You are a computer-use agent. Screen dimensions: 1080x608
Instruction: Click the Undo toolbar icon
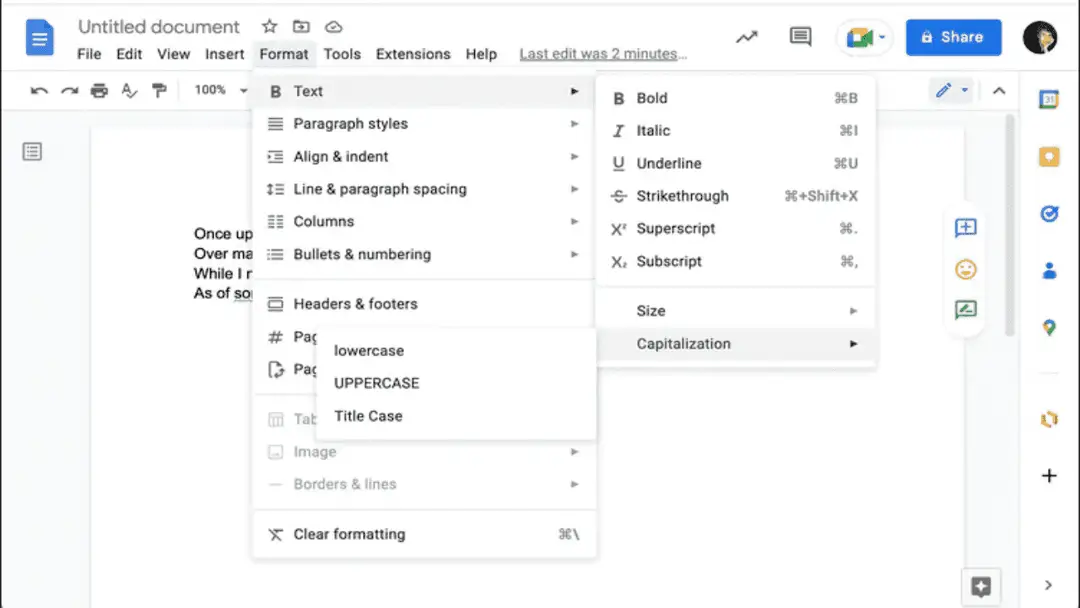(x=39, y=90)
